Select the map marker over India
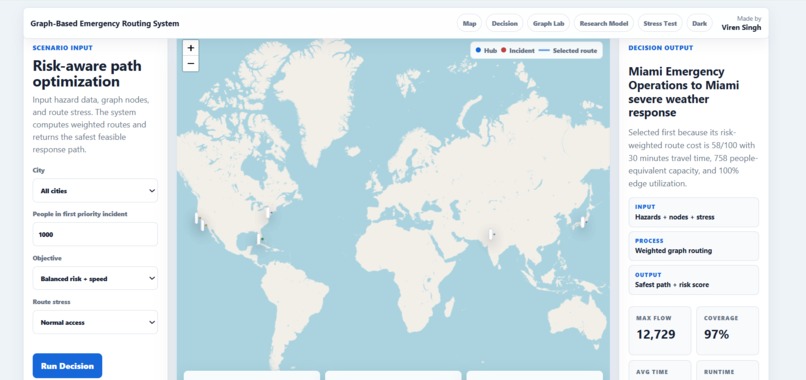806x380 pixels. (490, 234)
